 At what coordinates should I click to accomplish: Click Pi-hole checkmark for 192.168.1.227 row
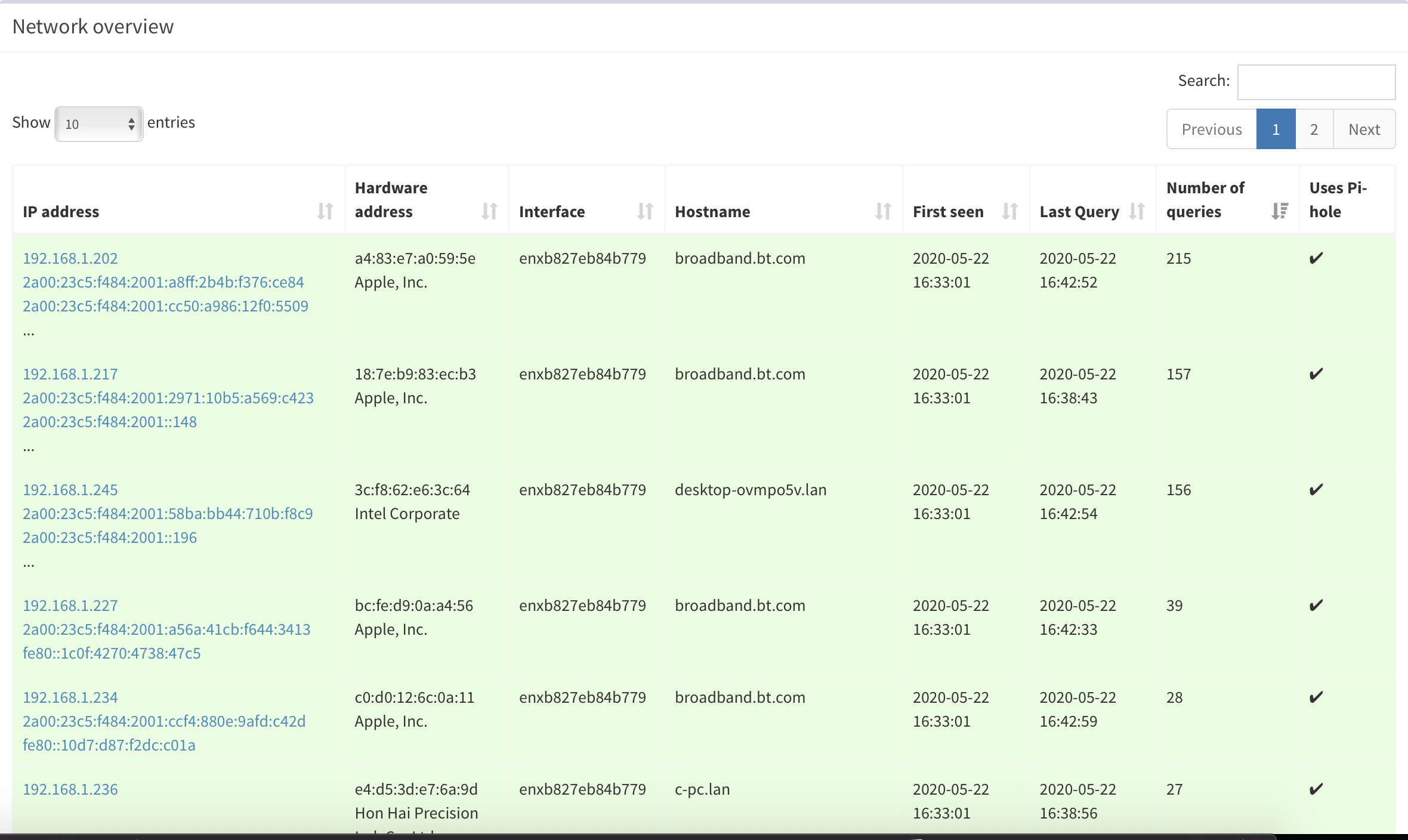coord(1316,605)
